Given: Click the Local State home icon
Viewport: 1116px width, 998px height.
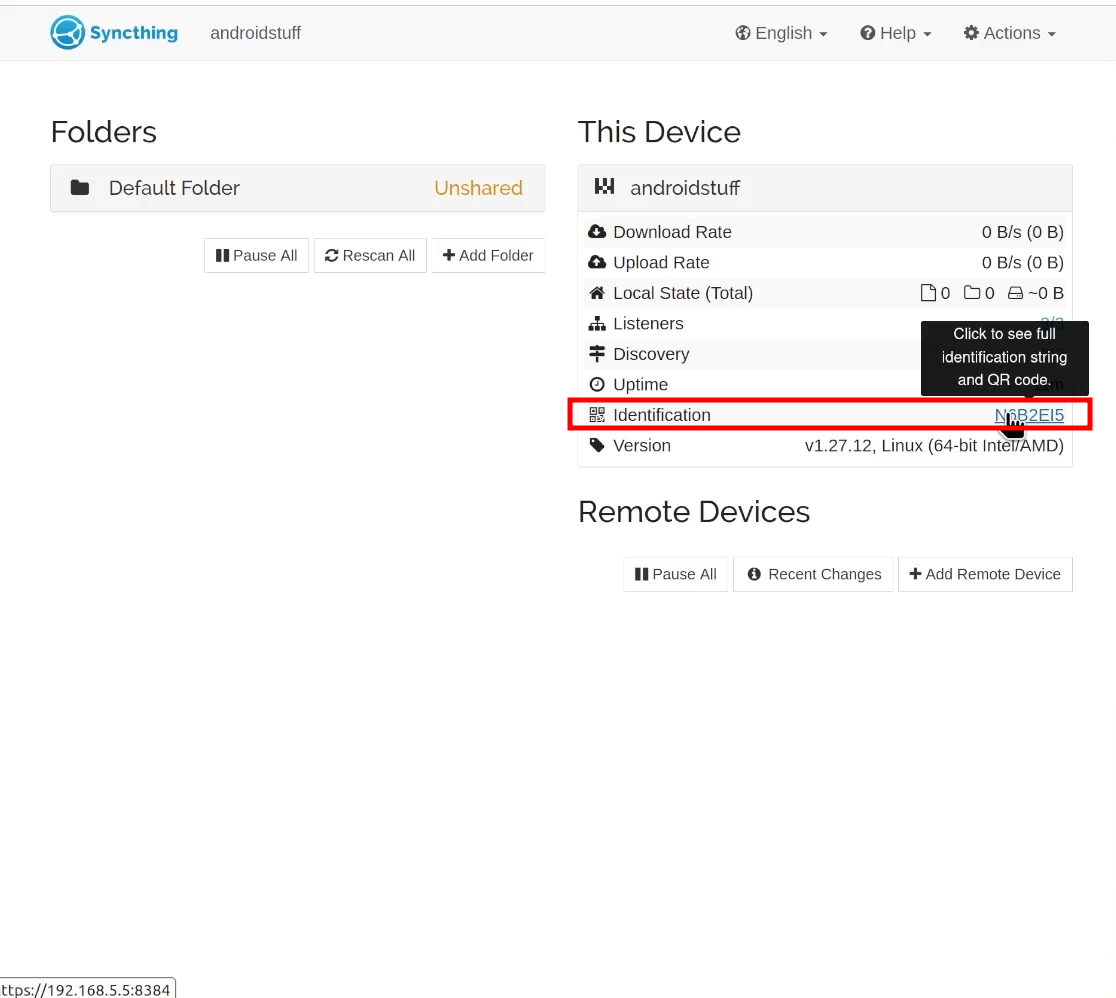Looking at the screenshot, I should point(597,293).
